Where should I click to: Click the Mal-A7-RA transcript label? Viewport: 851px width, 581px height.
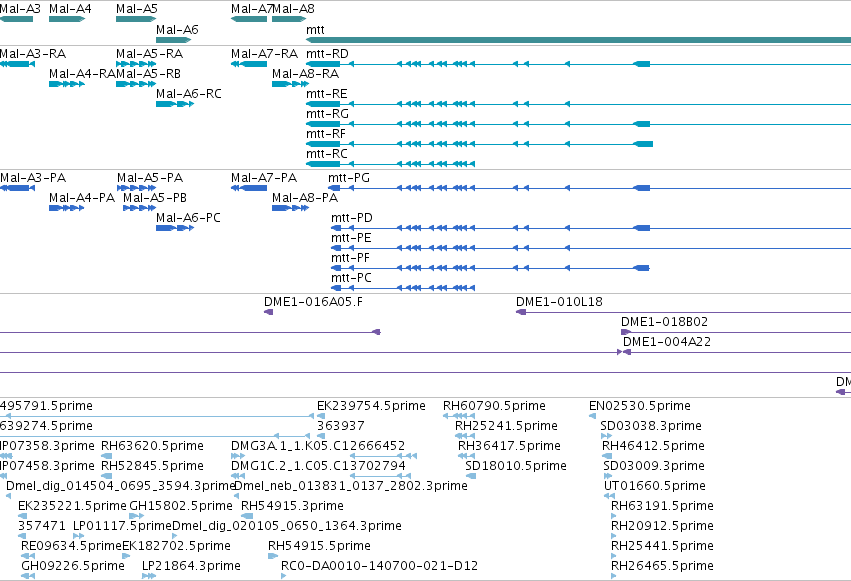(x=264, y=54)
